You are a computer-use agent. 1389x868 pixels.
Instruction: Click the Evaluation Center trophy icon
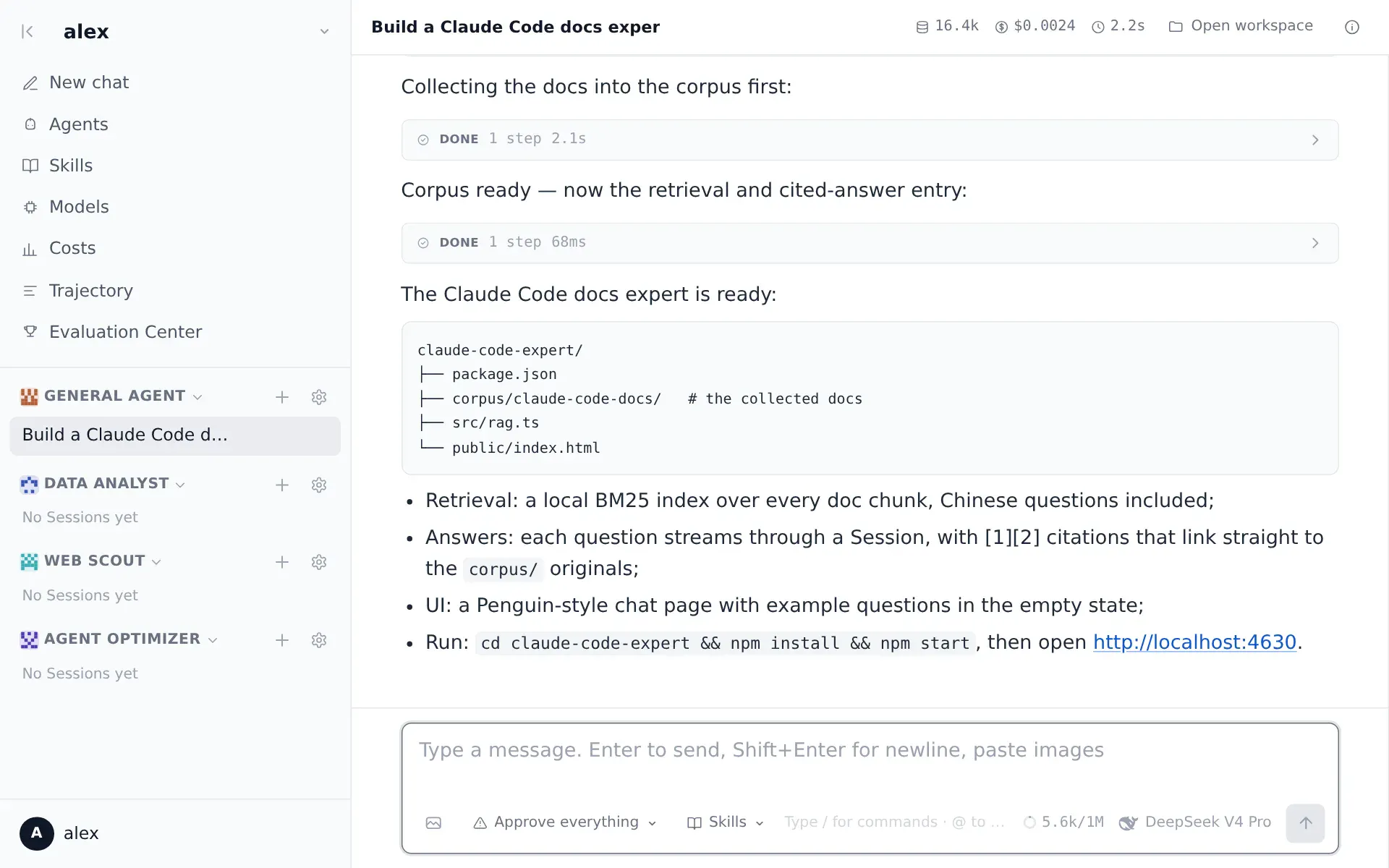30,331
